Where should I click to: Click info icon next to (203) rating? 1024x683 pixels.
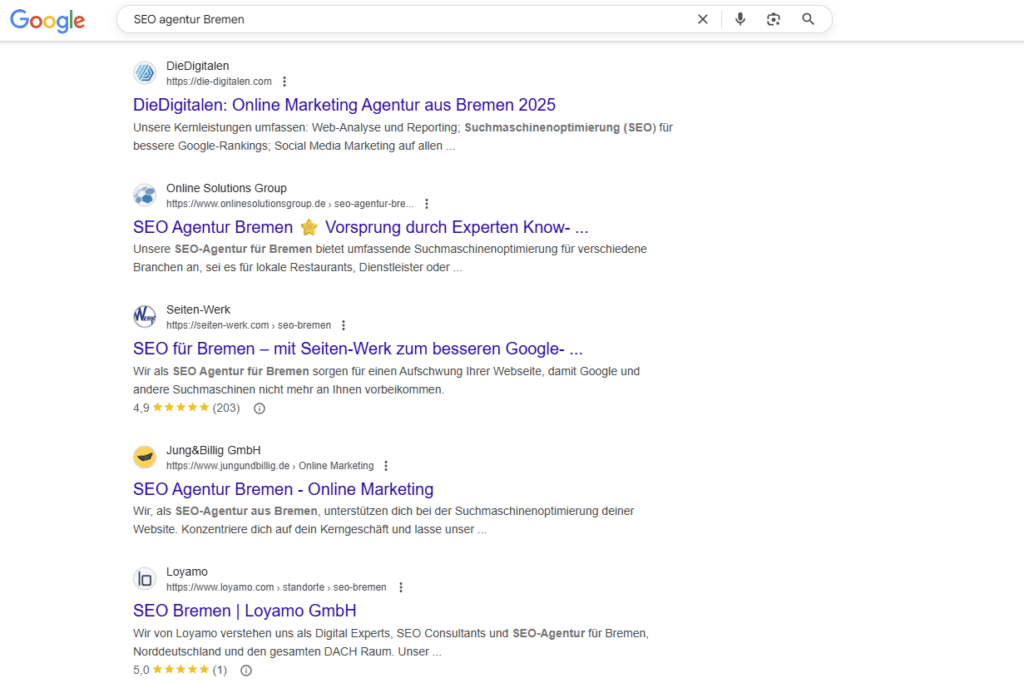pos(259,409)
